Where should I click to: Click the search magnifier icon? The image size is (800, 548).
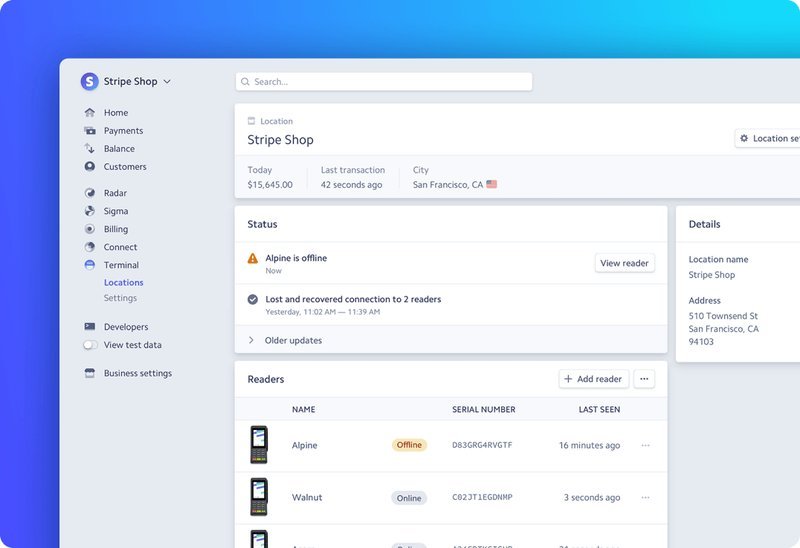[245, 82]
